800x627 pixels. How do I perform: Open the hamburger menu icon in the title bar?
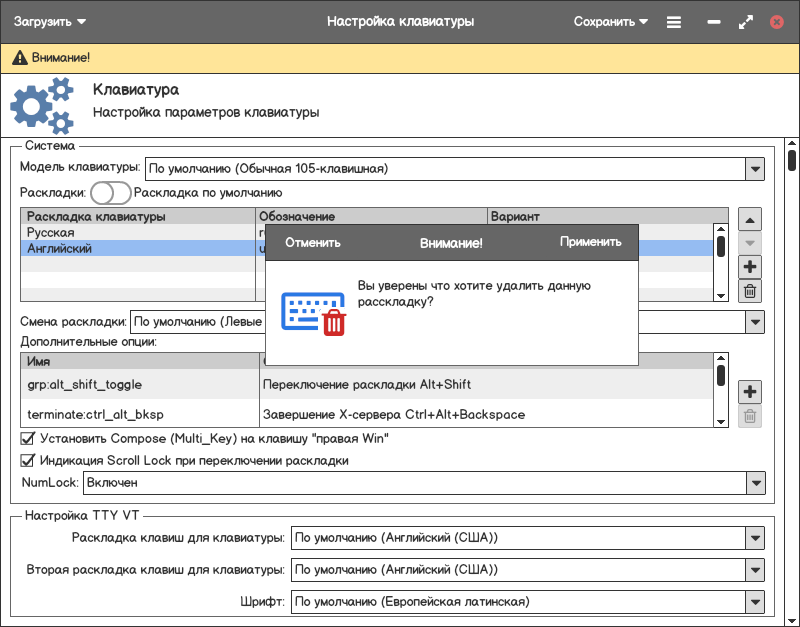(674, 21)
